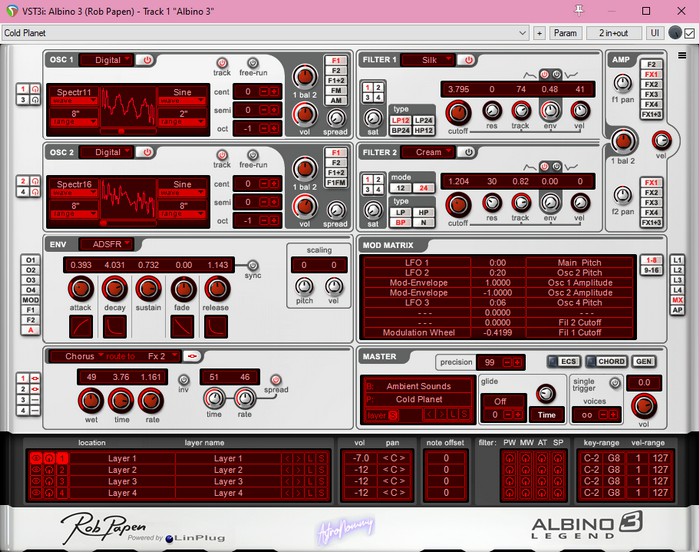Open plugin hamburger menu icon

pos(682,56)
